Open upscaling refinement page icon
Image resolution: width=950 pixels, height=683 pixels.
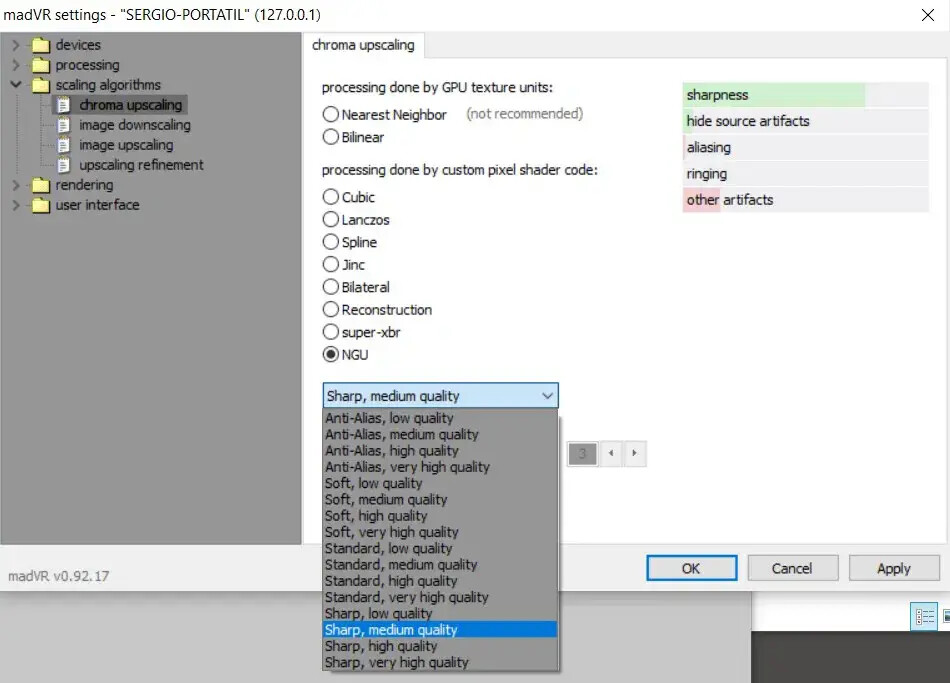coord(64,165)
